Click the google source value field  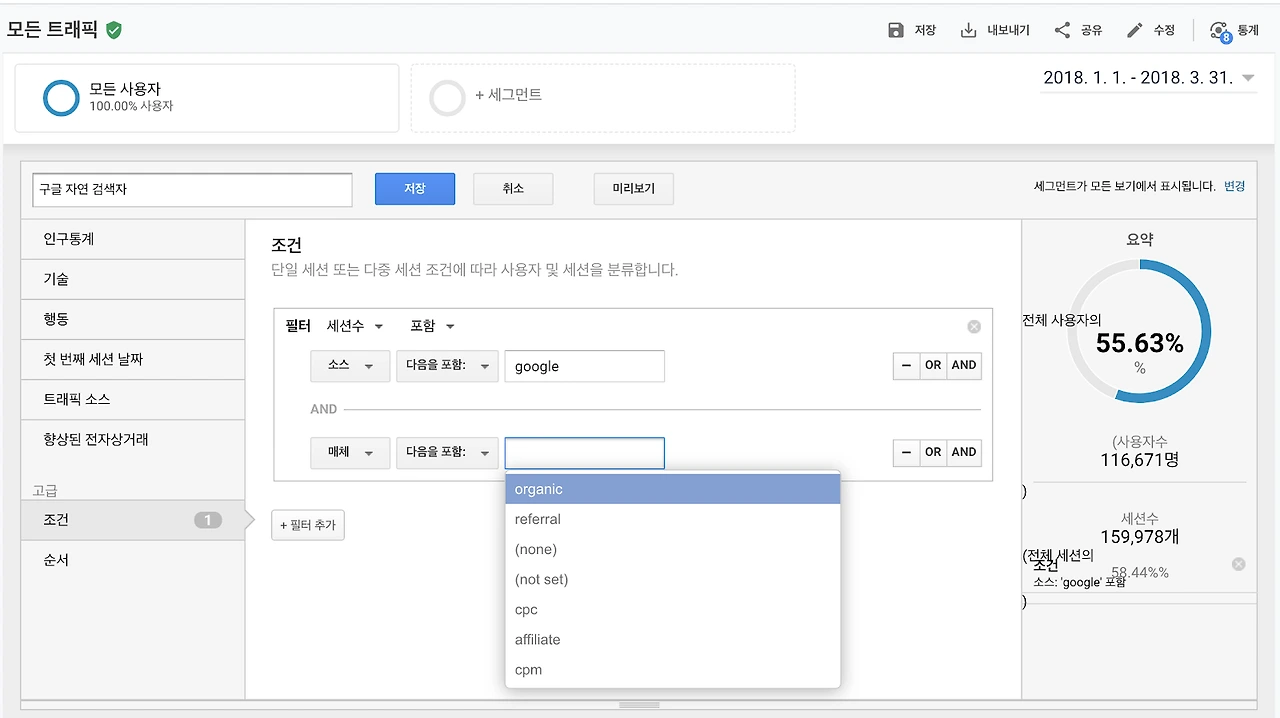pyautogui.click(x=585, y=366)
